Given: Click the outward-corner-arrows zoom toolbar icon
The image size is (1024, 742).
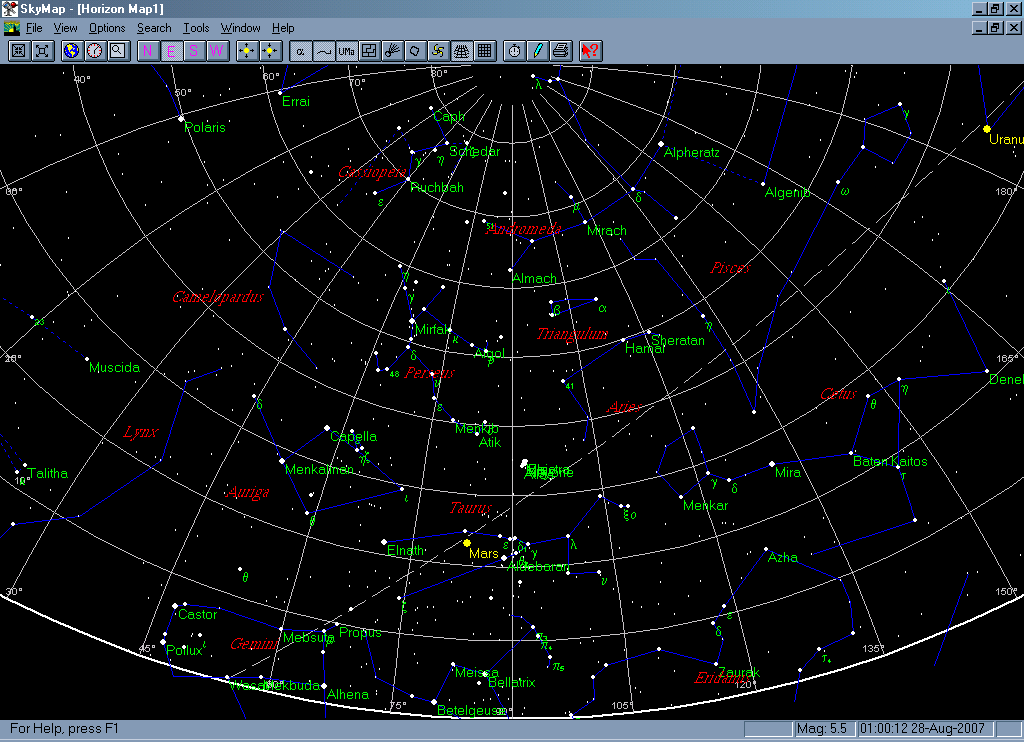Looking at the screenshot, I should [x=42, y=51].
